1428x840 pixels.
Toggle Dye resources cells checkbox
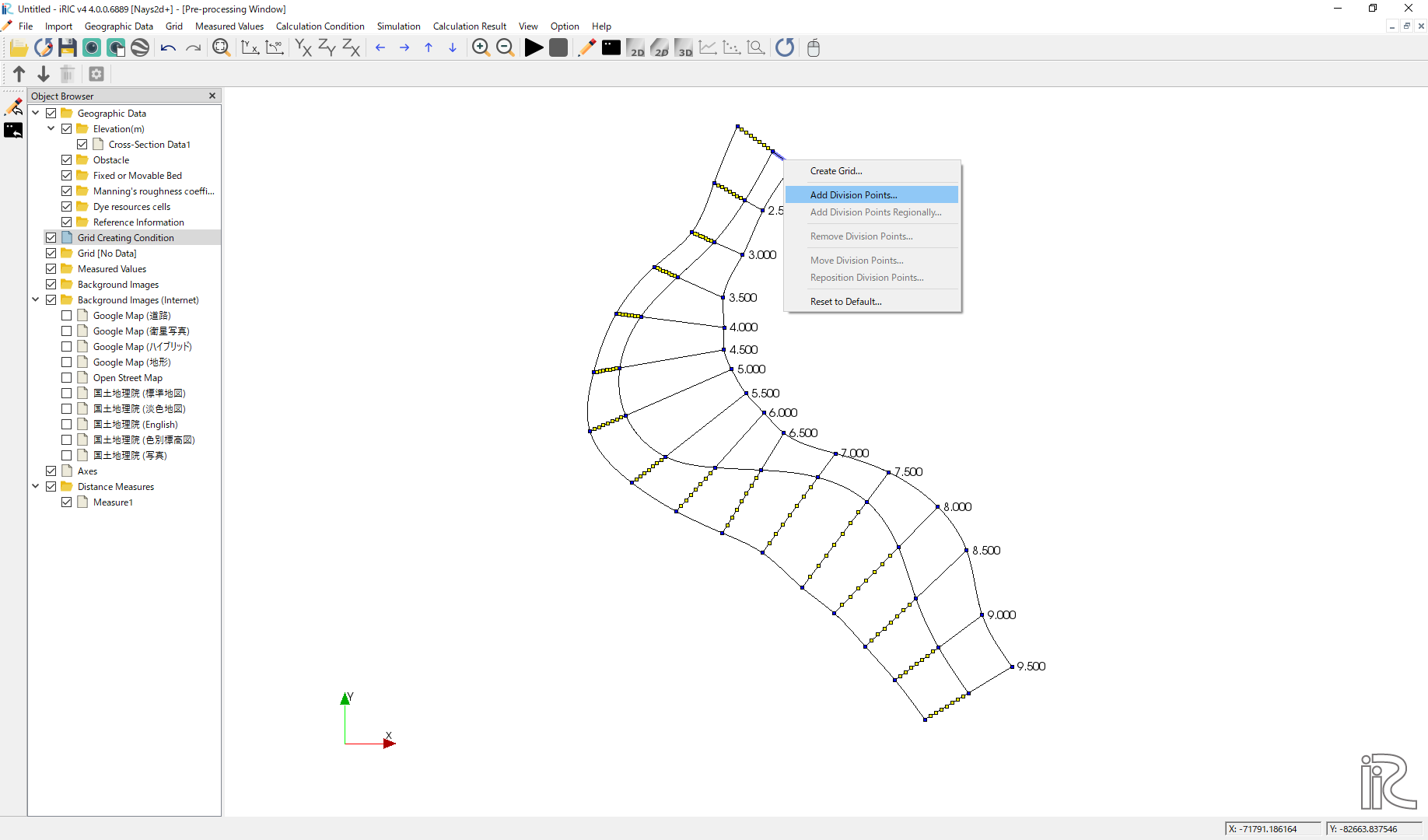tap(67, 207)
